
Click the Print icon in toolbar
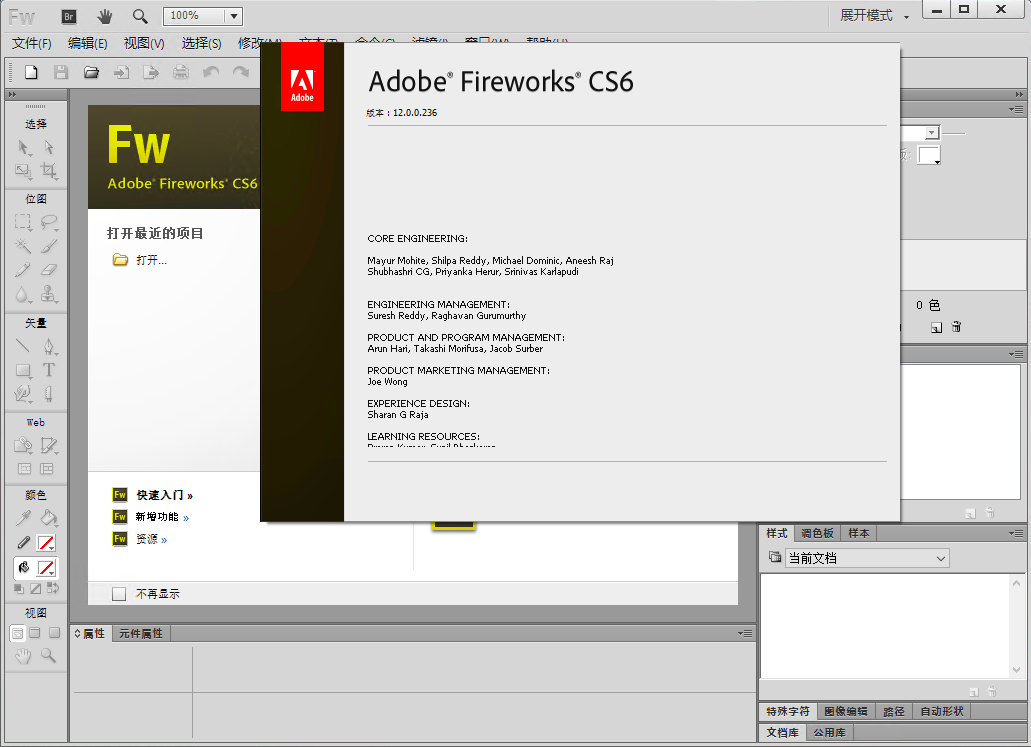coord(181,72)
